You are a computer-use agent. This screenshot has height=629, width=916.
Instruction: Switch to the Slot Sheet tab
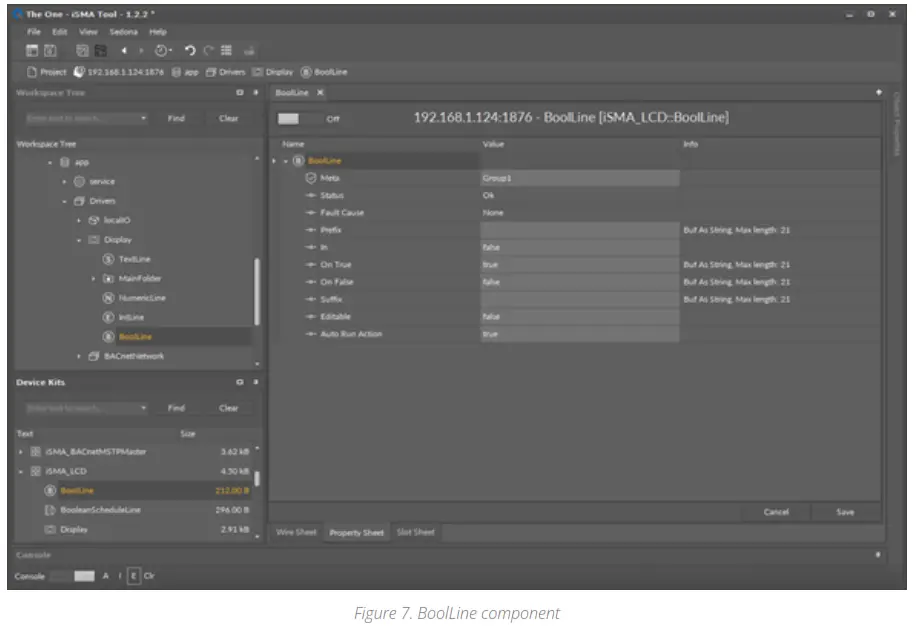pos(415,532)
